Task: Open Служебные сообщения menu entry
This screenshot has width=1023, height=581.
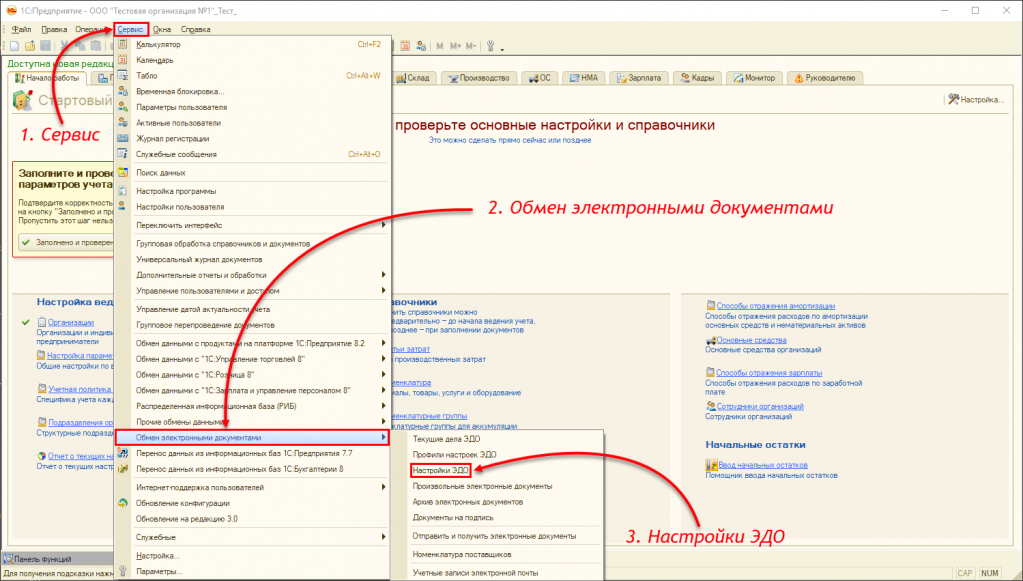Action: (x=253, y=154)
